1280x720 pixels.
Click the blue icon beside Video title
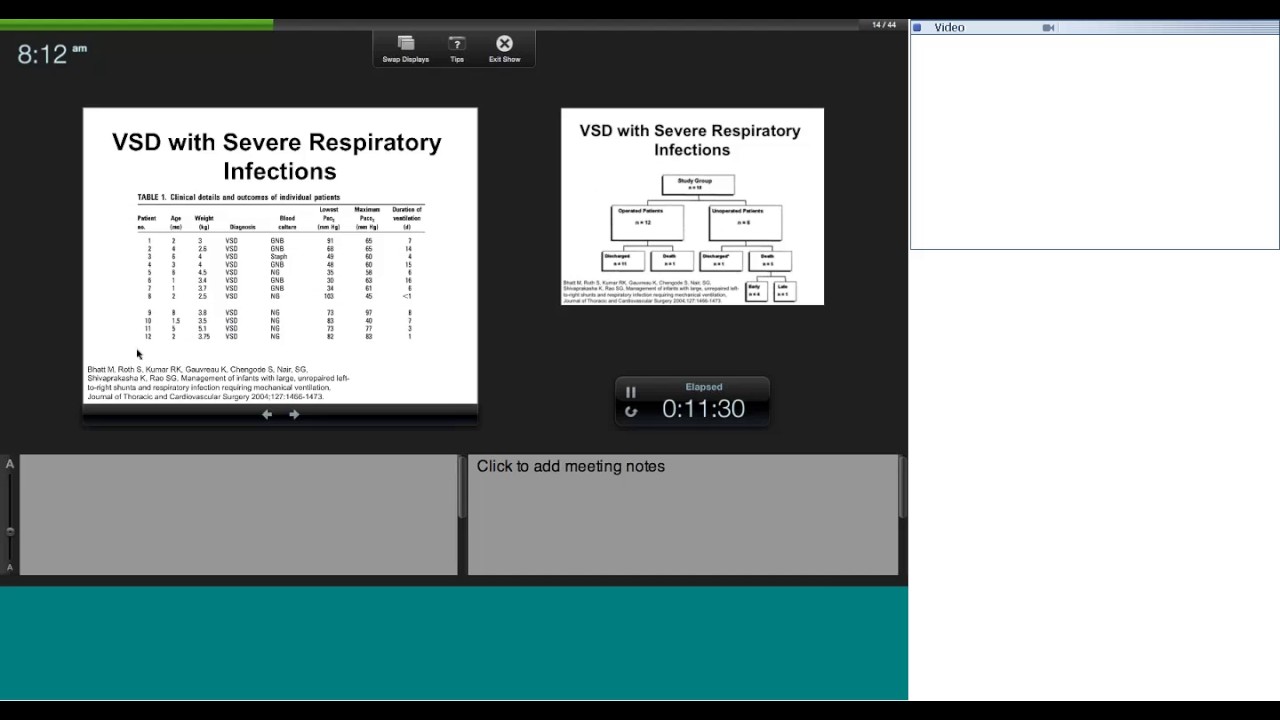coord(917,28)
